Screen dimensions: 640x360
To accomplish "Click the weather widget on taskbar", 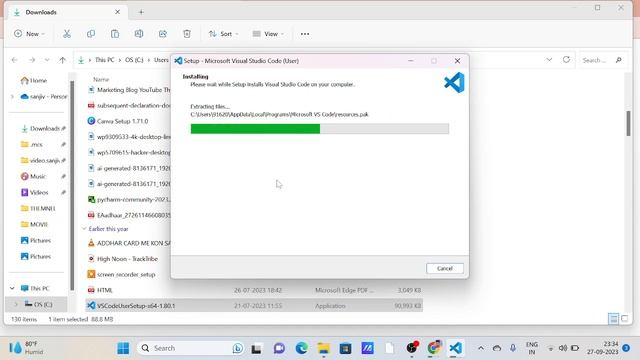I will click(x=26, y=348).
